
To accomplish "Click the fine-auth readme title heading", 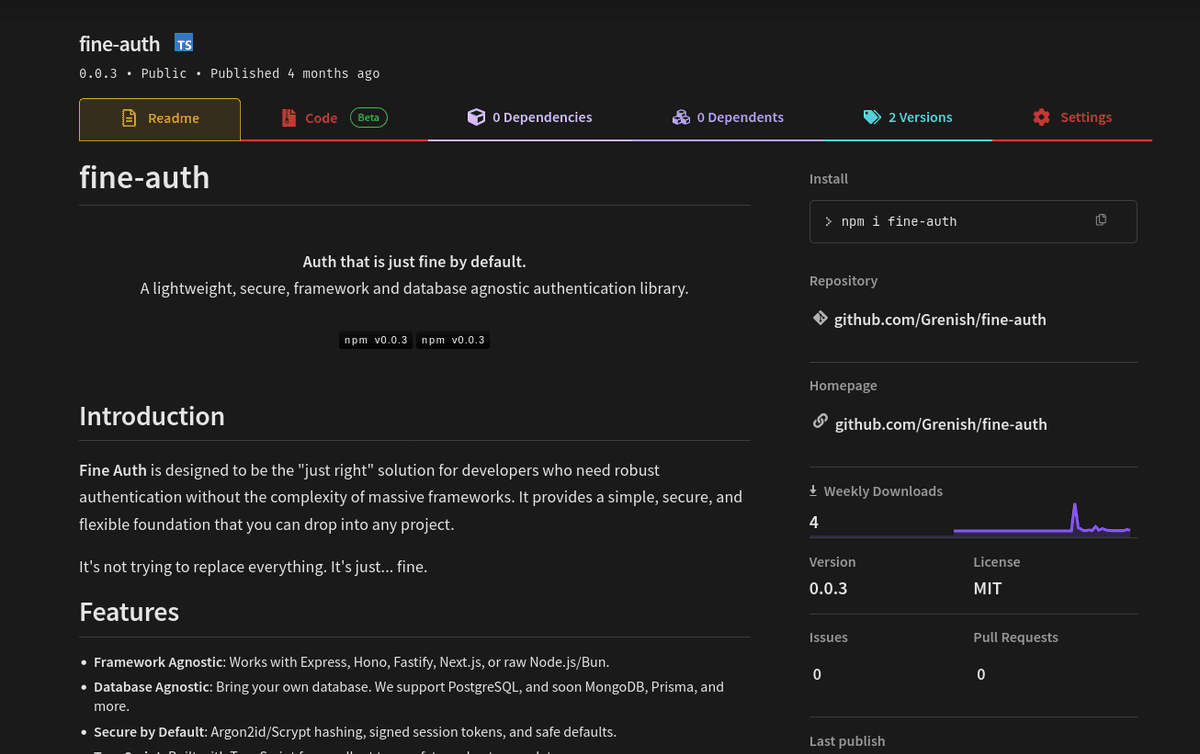I will 144,177.
